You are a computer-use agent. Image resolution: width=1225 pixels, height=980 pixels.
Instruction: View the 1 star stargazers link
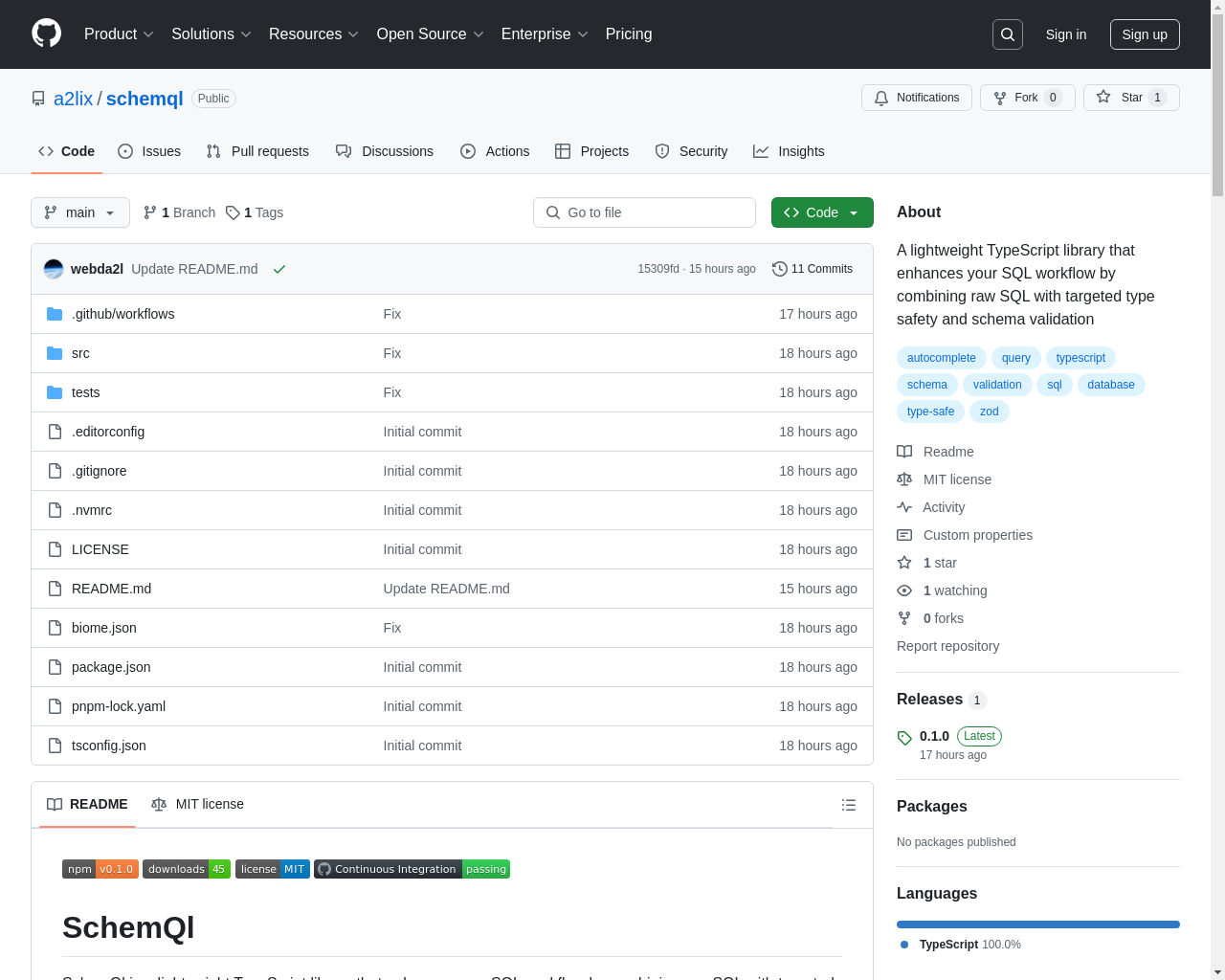tap(926, 563)
